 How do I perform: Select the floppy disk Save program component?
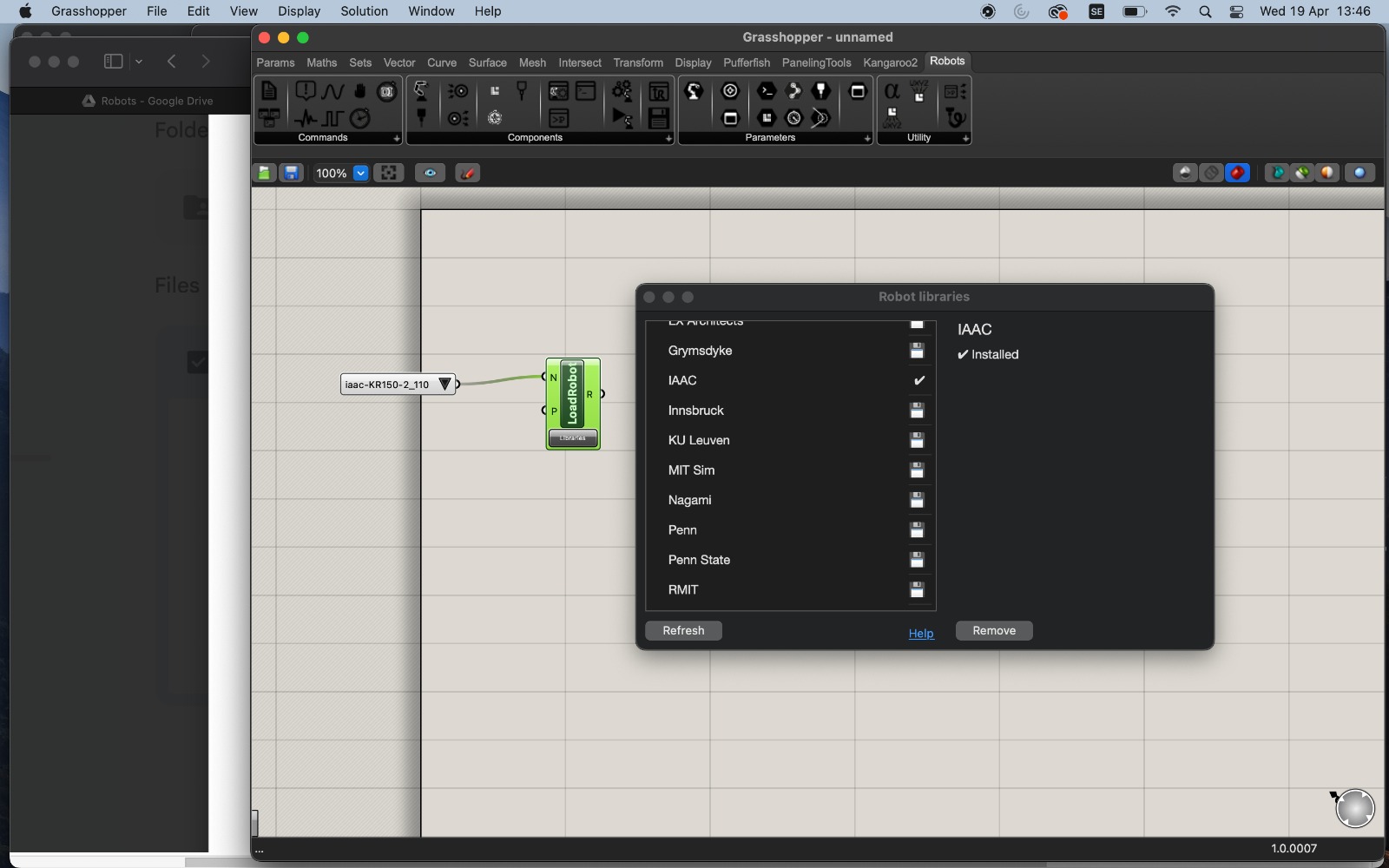tap(659, 118)
